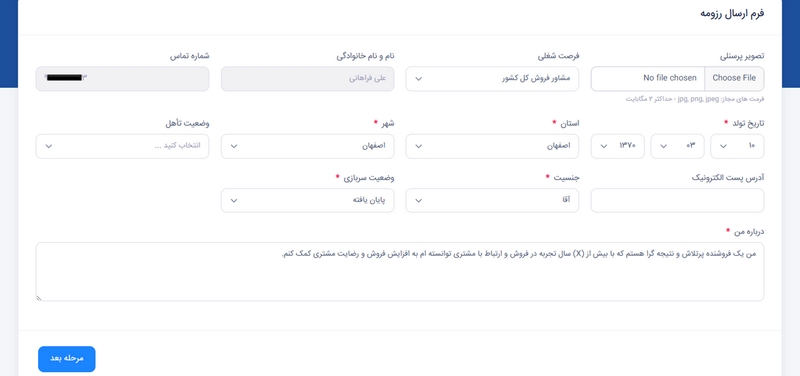Open the فرصت شغلی dropdown
The height and width of the screenshot is (376, 800).
[x=492, y=79]
